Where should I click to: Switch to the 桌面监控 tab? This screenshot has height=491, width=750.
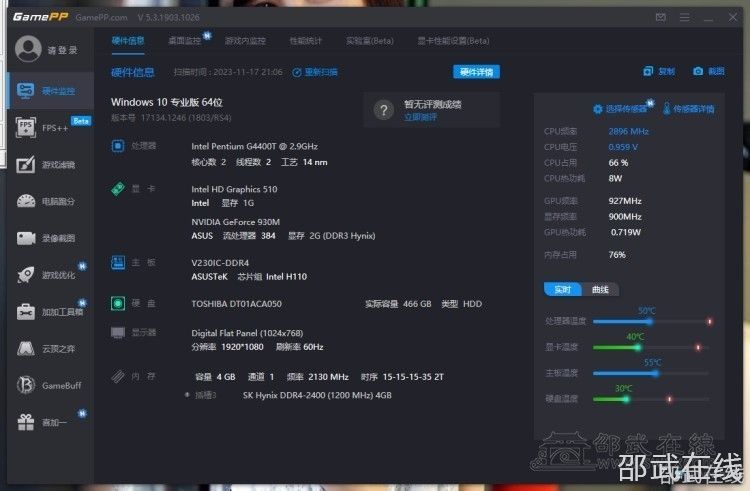[x=185, y=41]
